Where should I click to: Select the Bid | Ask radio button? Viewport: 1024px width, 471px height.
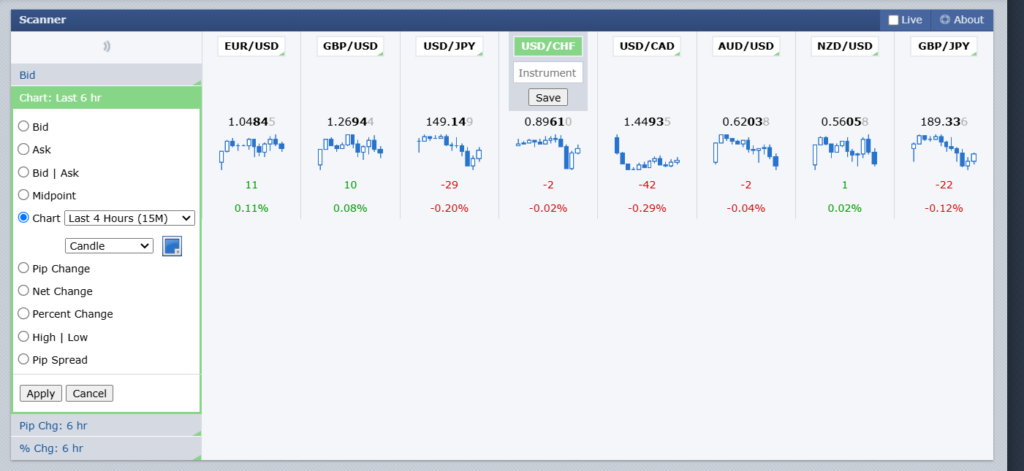[x=25, y=173]
